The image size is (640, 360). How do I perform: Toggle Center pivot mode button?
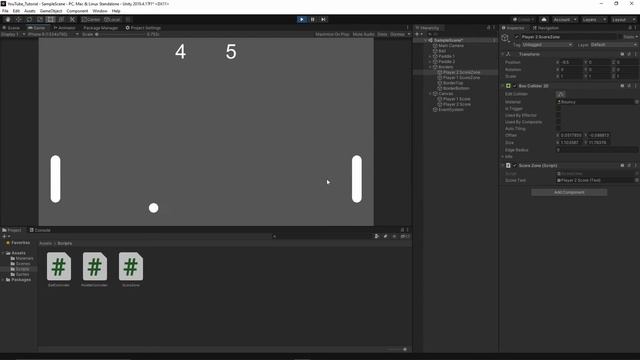(x=91, y=19)
